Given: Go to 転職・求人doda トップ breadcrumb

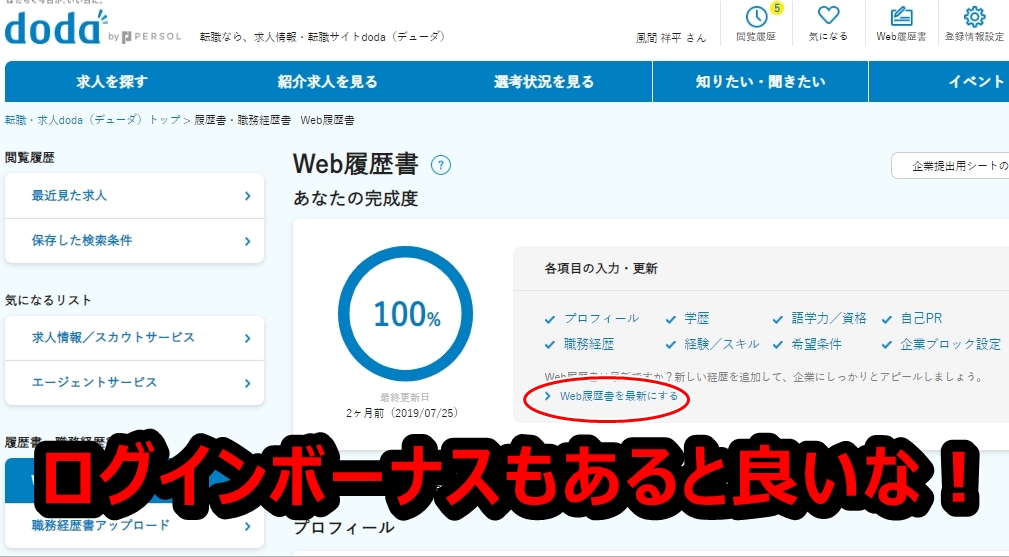Looking at the screenshot, I should [93, 120].
